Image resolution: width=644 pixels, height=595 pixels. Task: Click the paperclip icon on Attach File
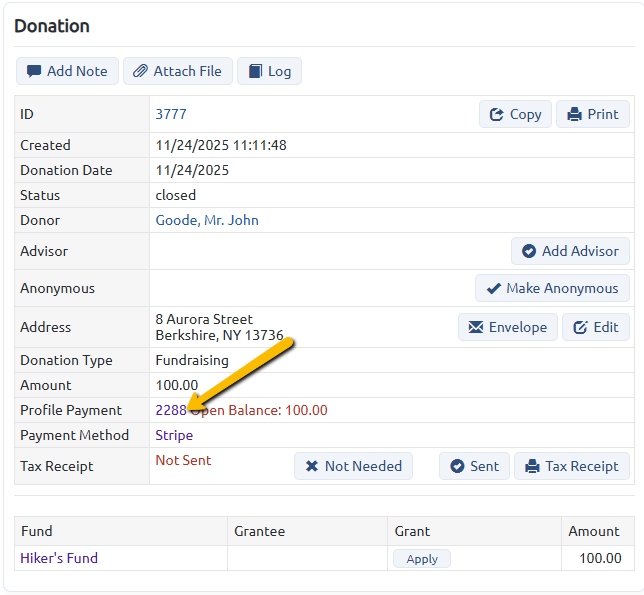coord(140,71)
